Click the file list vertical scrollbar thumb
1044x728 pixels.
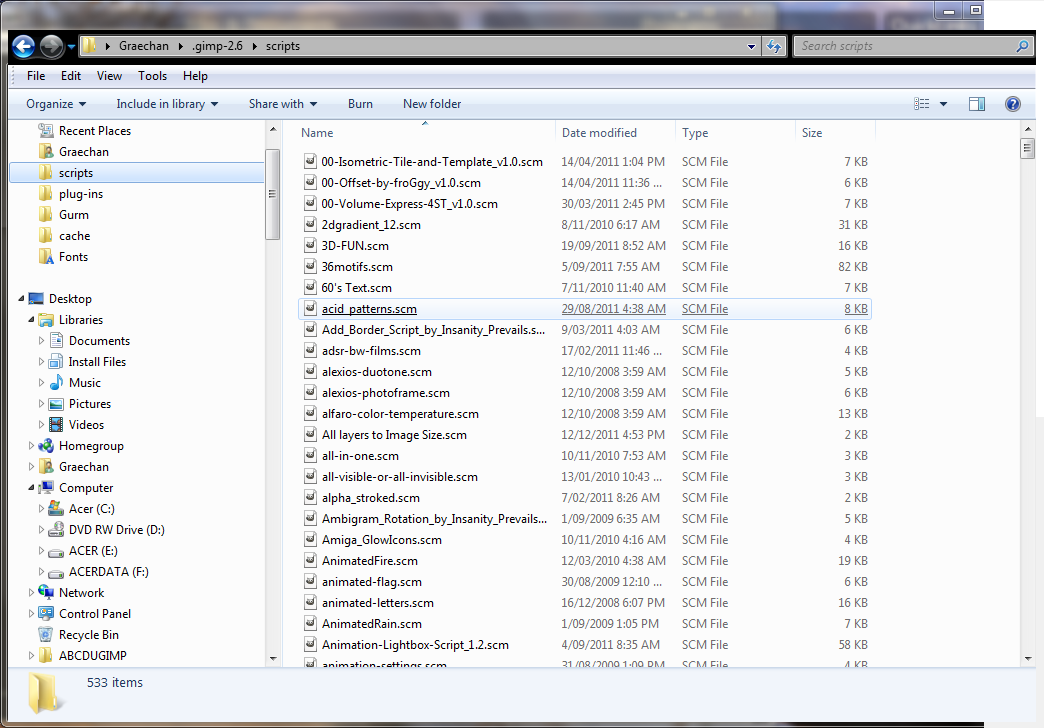pos(1027,148)
